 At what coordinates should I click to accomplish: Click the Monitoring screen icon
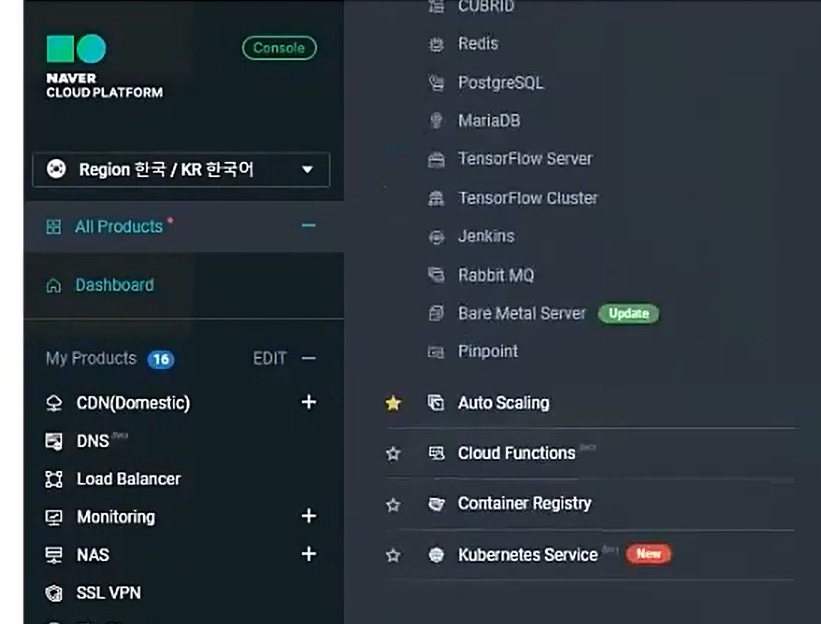click(x=54, y=517)
